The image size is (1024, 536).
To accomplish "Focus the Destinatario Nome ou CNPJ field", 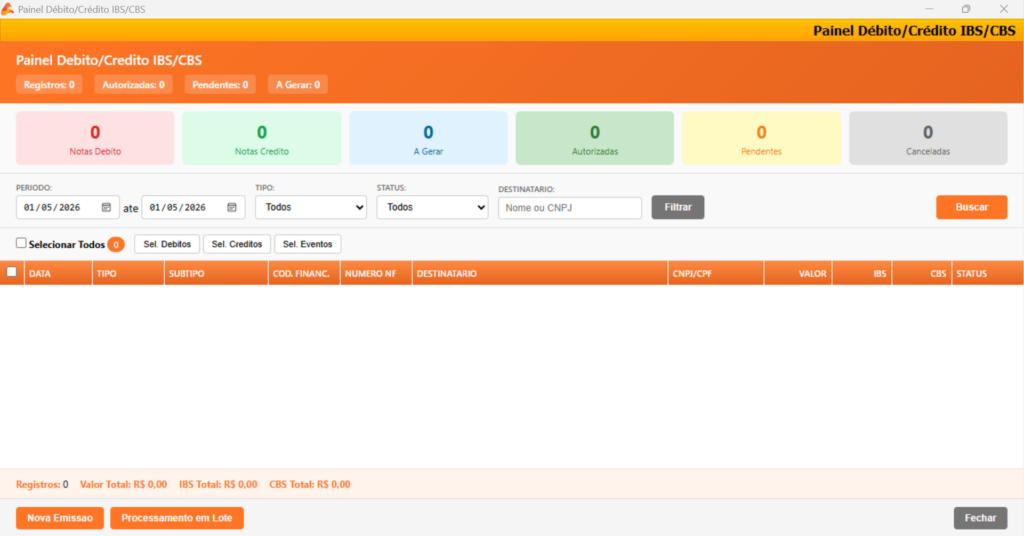I will tap(570, 208).
